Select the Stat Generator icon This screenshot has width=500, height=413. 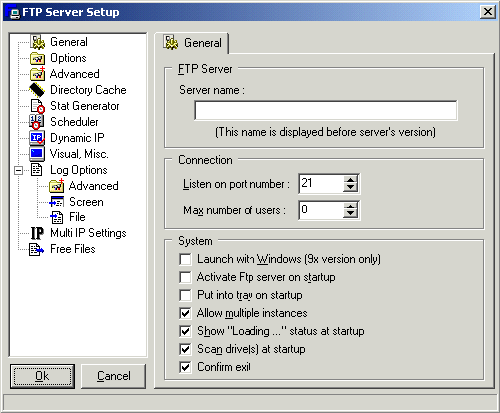coord(37,106)
